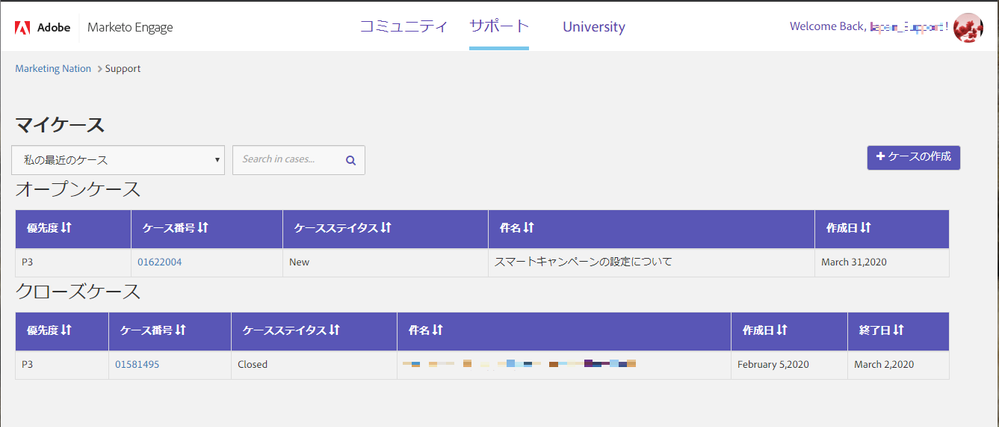The image size is (999, 427).
Task: Click the Welcome Back user greeting
Action: pos(870,27)
